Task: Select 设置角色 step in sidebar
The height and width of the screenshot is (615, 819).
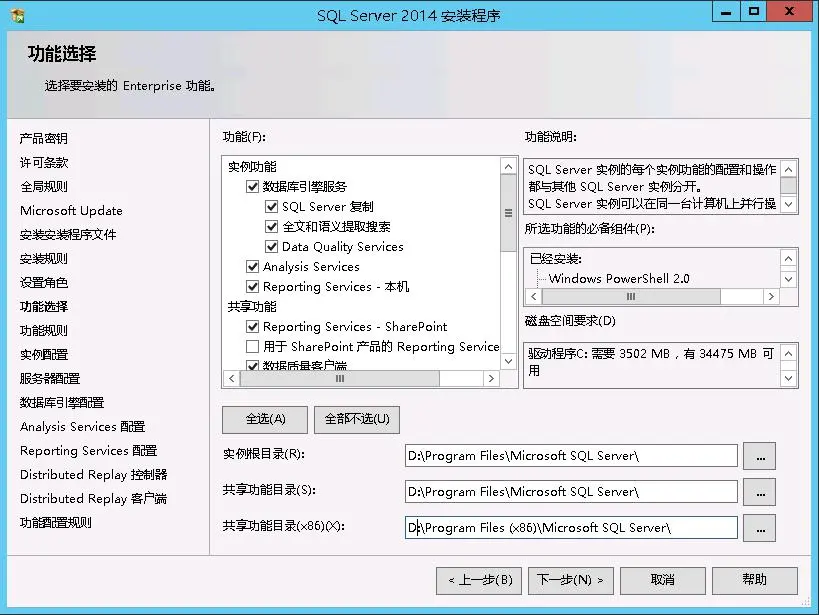Action: (44, 283)
